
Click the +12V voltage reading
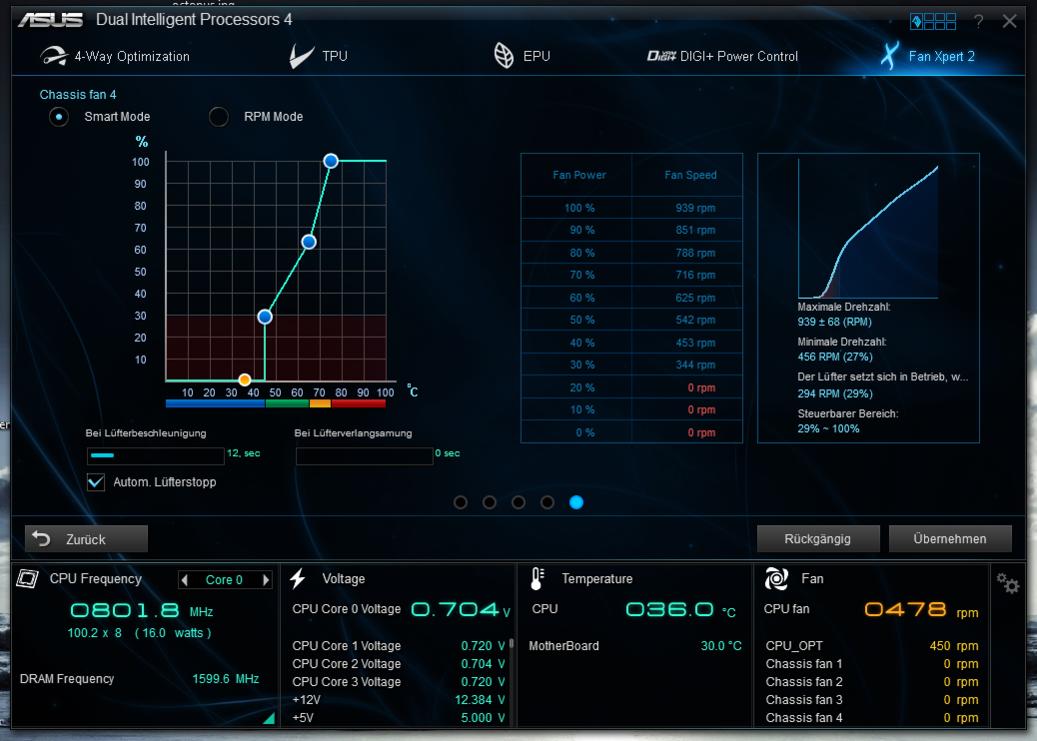coord(480,700)
